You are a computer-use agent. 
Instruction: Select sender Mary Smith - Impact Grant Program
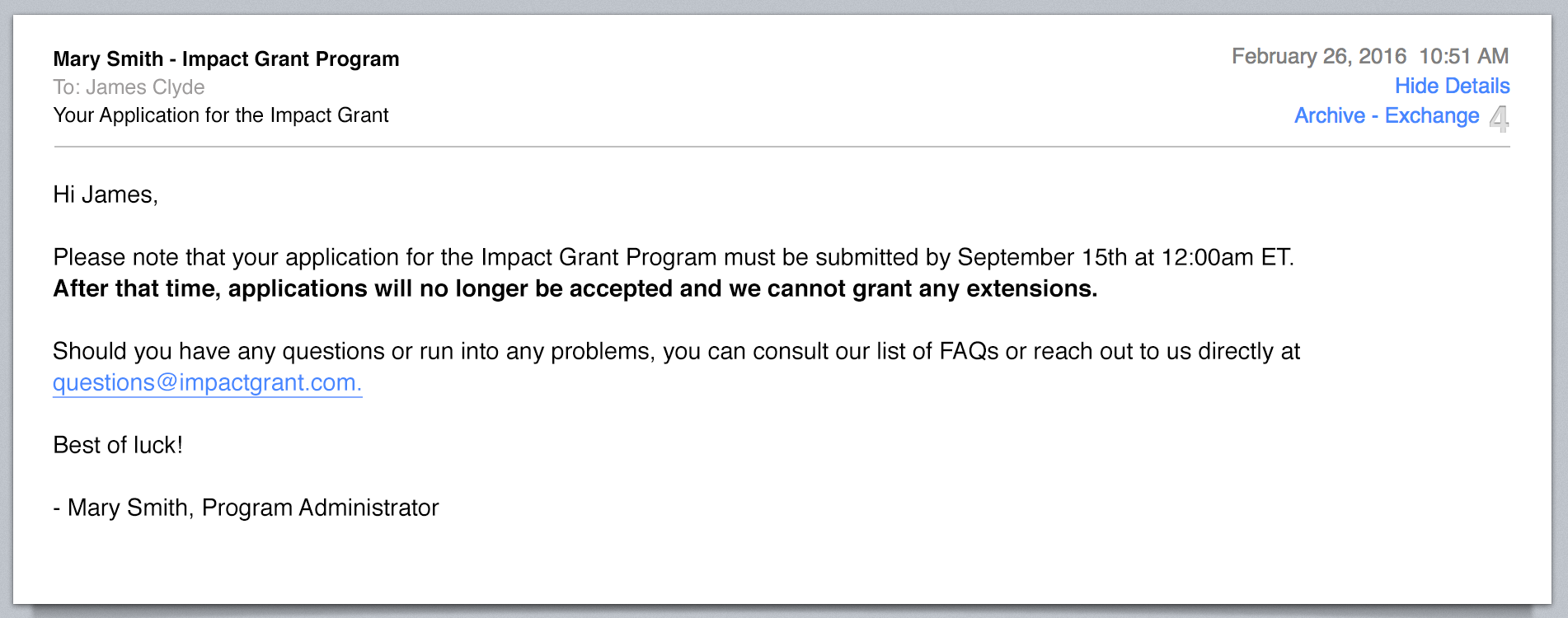pyautogui.click(x=226, y=59)
